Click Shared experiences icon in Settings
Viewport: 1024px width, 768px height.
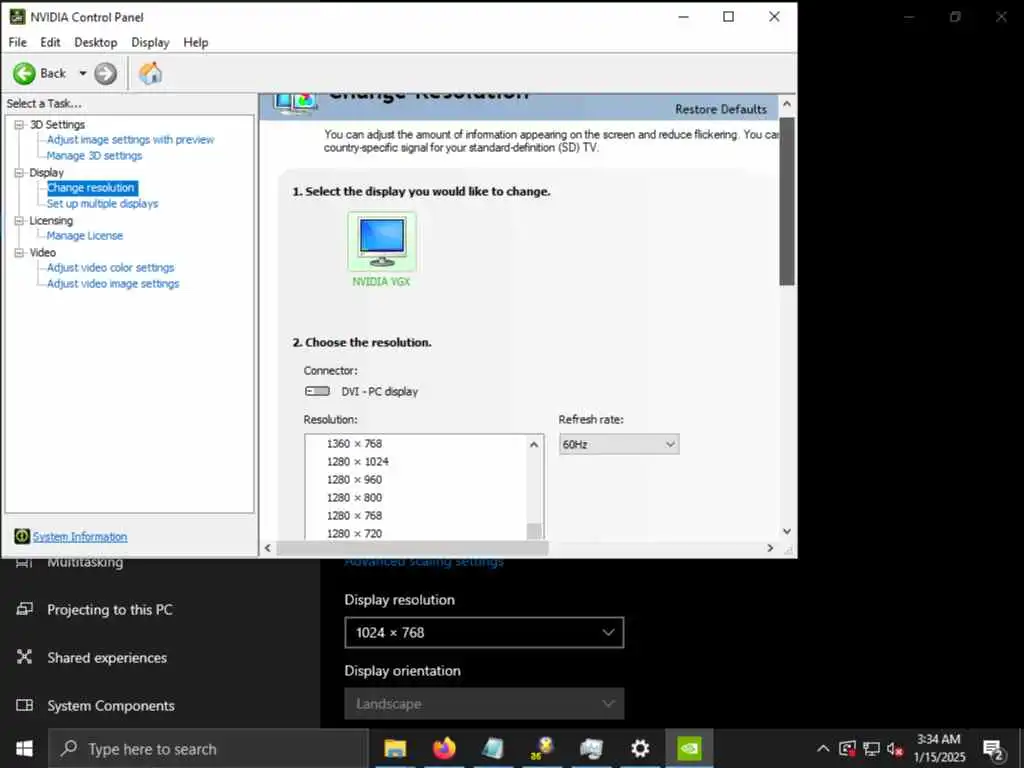tap(24, 656)
